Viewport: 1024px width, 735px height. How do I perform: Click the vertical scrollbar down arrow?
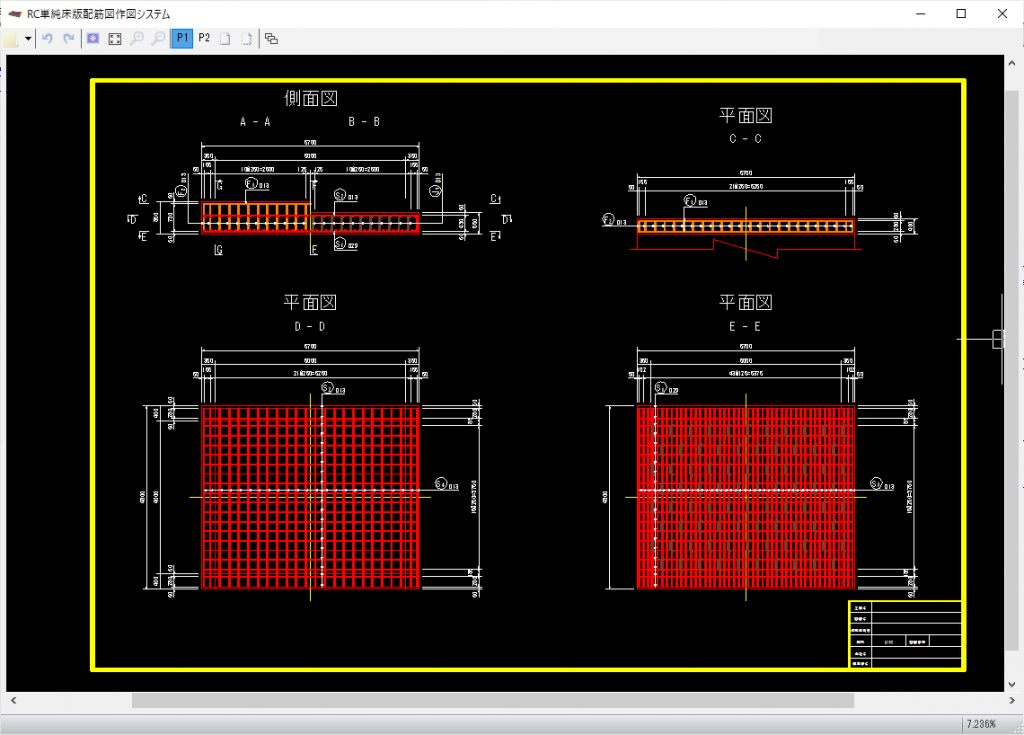[x=1012, y=684]
